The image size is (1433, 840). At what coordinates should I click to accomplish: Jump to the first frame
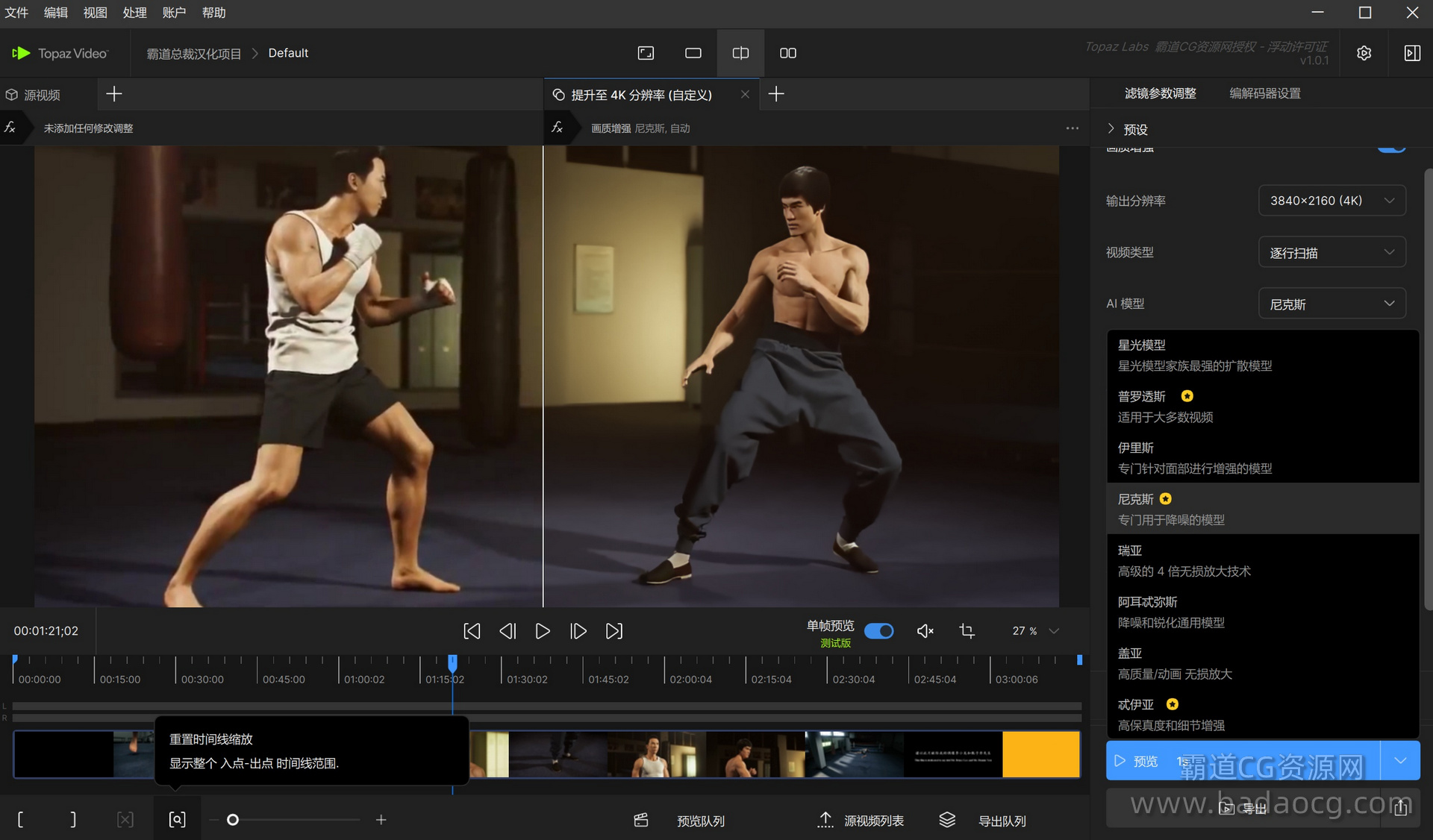point(472,631)
